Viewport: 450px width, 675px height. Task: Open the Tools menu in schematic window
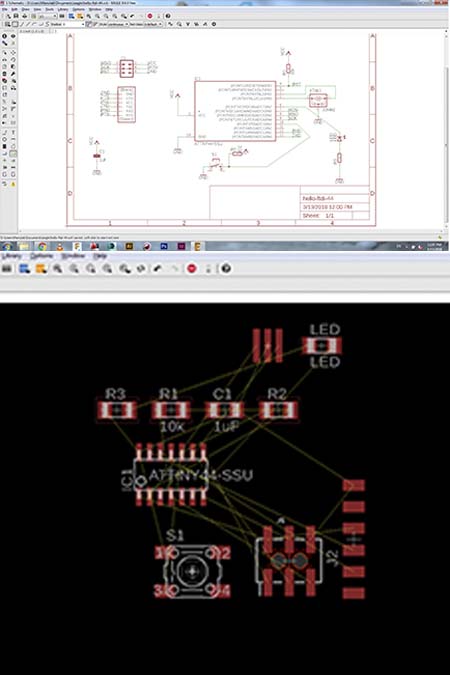(50, 9)
